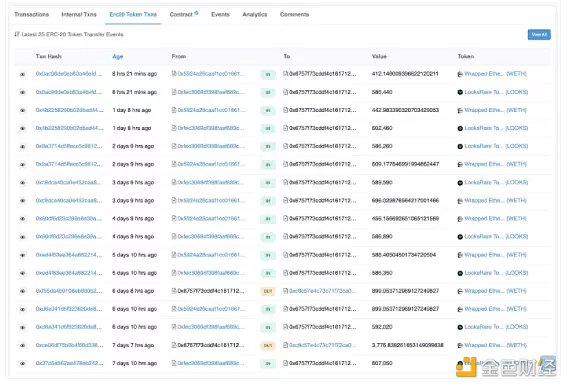
Task: Click sort icon next to Latest 25 ERC-20 text
Action: coord(17,34)
